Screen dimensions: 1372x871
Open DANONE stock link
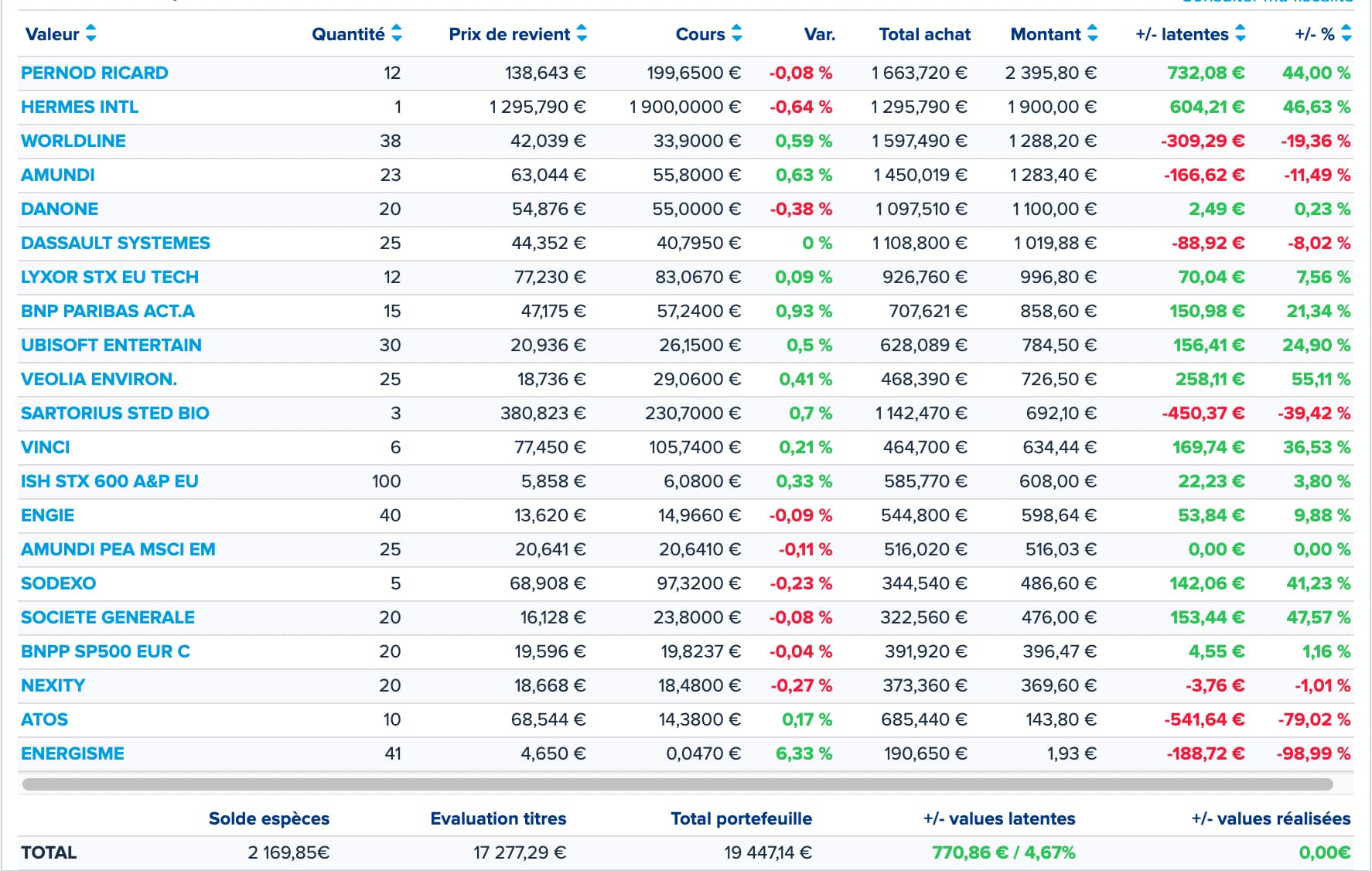[60, 209]
